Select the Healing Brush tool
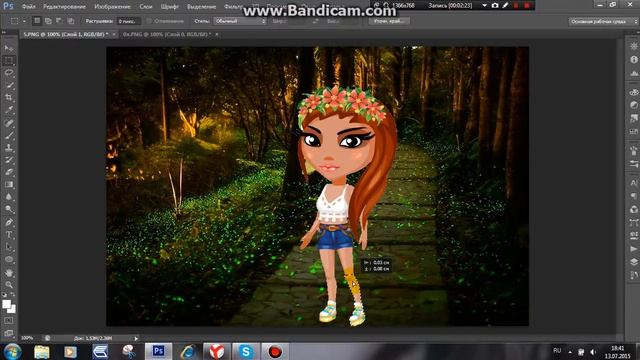 [x=9, y=122]
